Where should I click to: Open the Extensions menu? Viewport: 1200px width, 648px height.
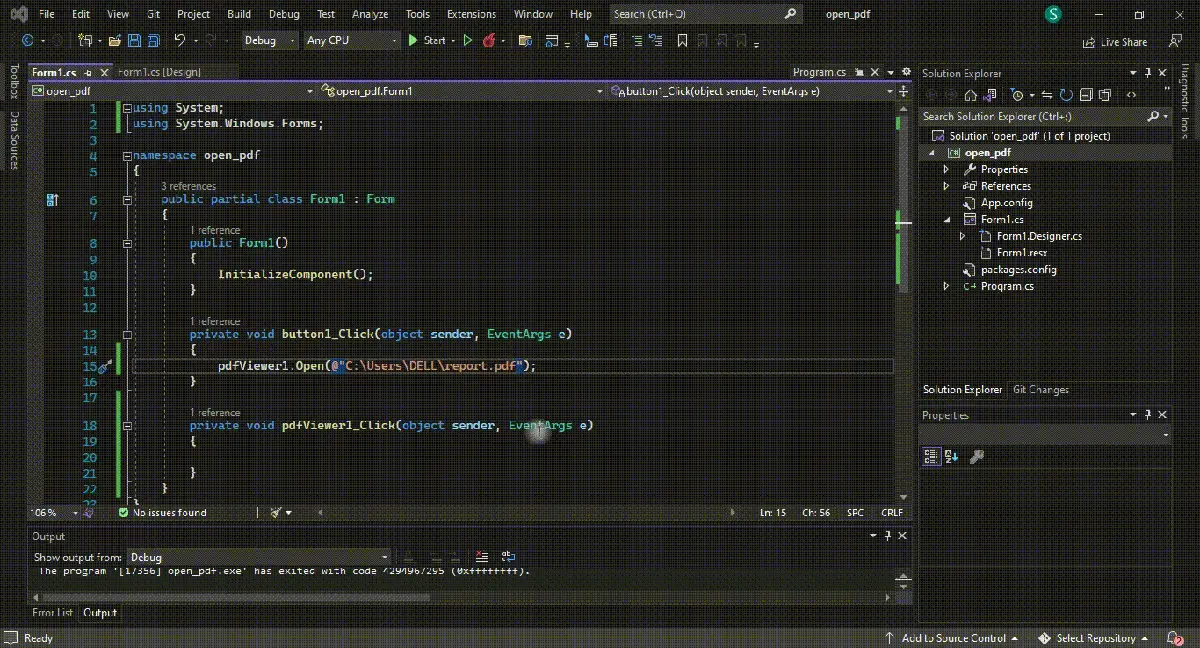[x=471, y=14]
